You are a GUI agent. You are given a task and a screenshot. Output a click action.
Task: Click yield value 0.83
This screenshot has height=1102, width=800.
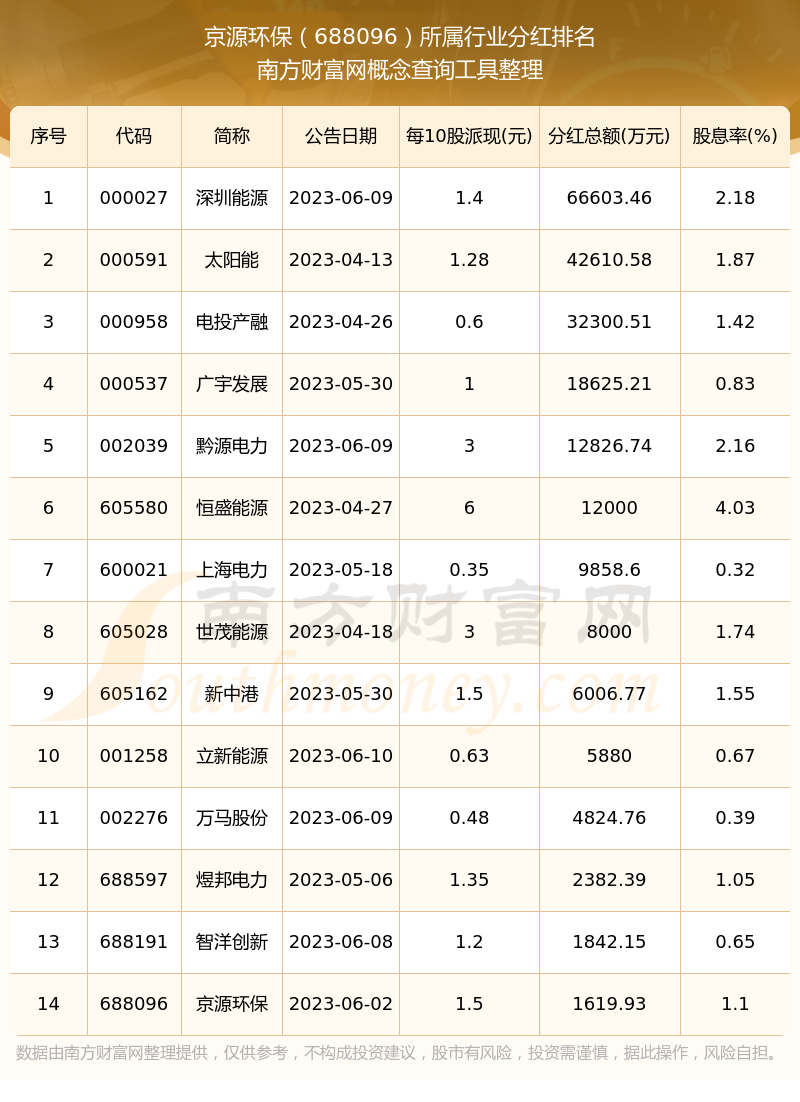click(x=735, y=384)
